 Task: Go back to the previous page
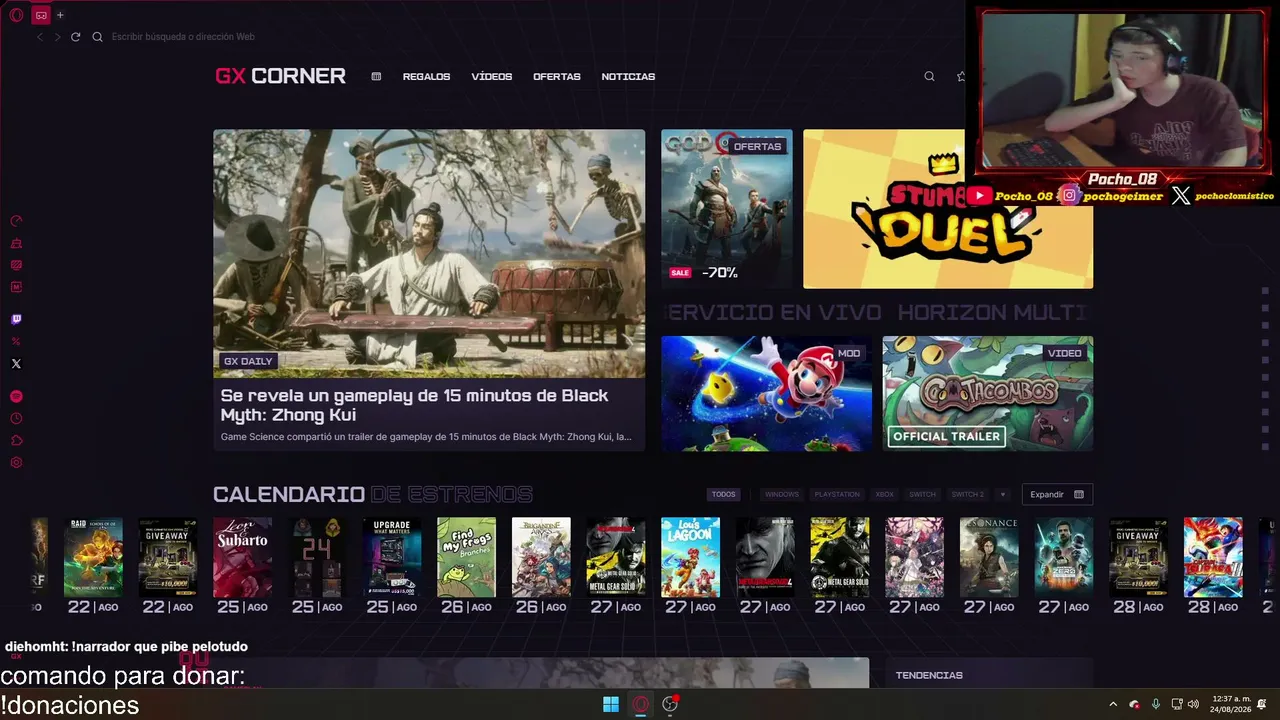point(40,37)
